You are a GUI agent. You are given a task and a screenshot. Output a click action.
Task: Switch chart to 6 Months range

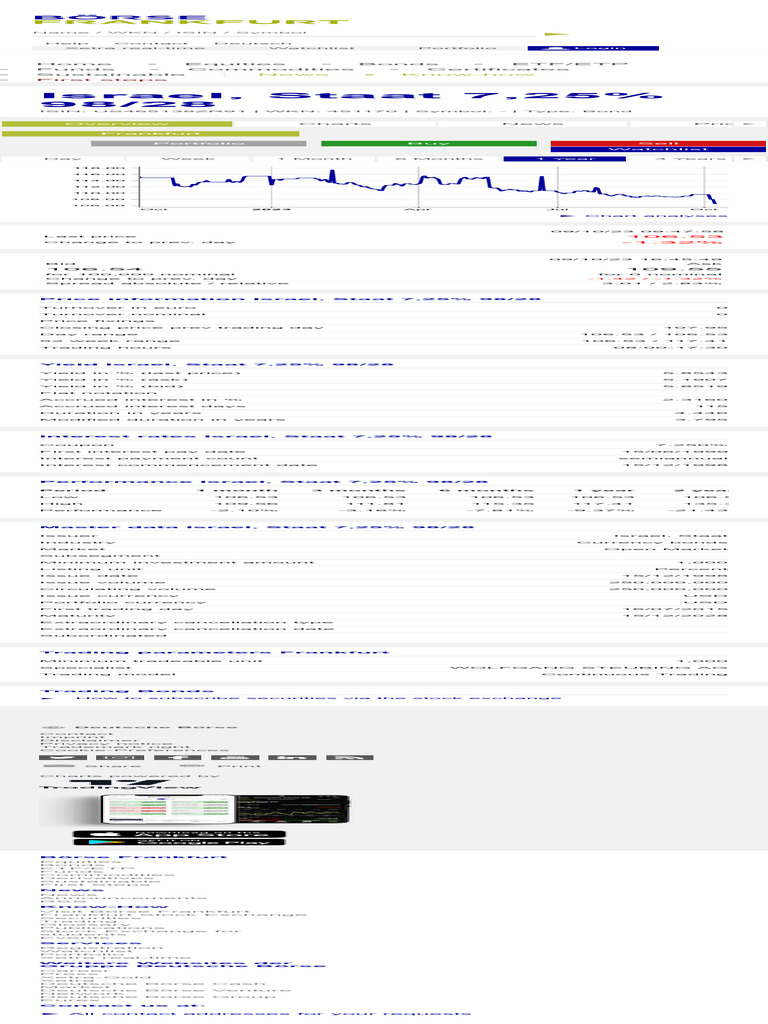point(439,159)
